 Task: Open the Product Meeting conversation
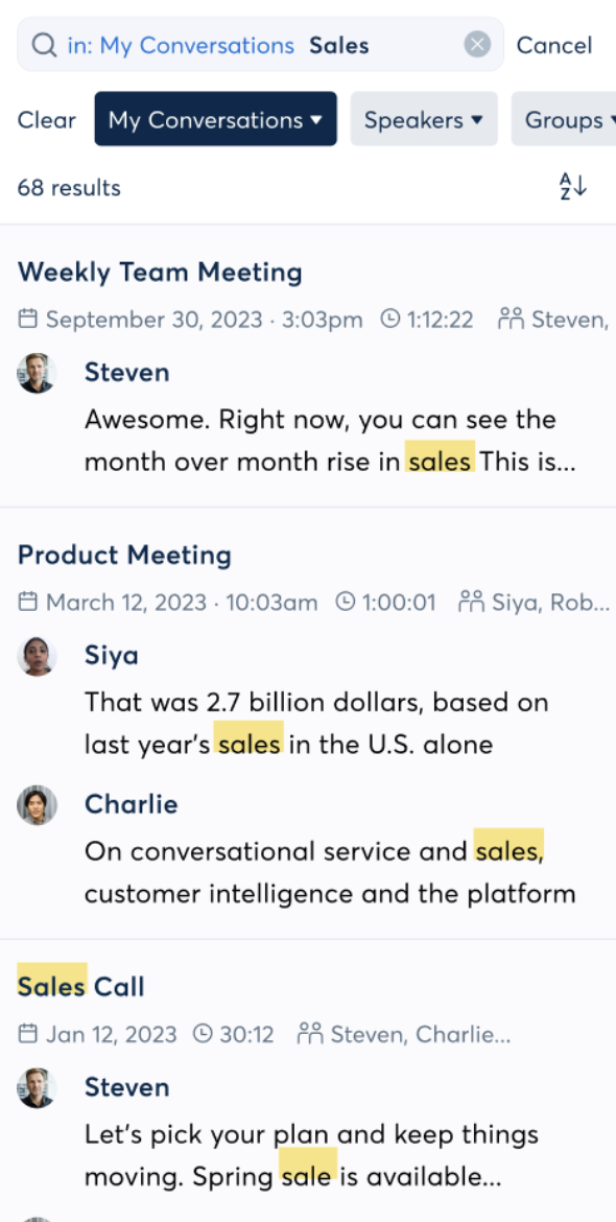pyautogui.click(x=124, y=555)
